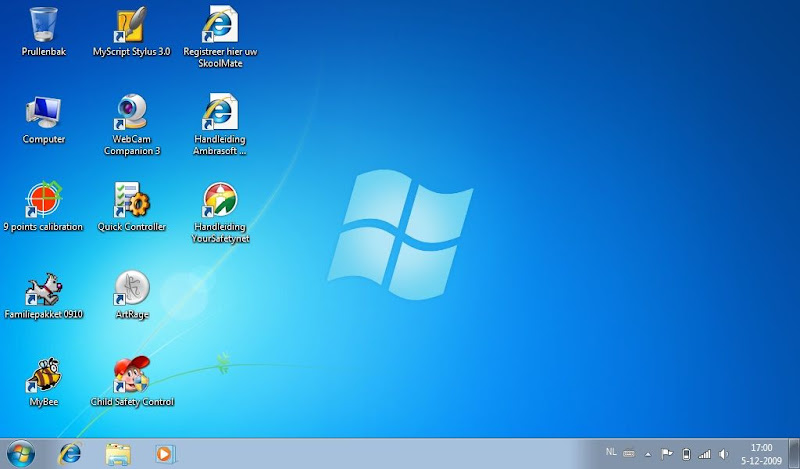
Task: Launch Internet Explorer from the taskbar
Action: 70,454
